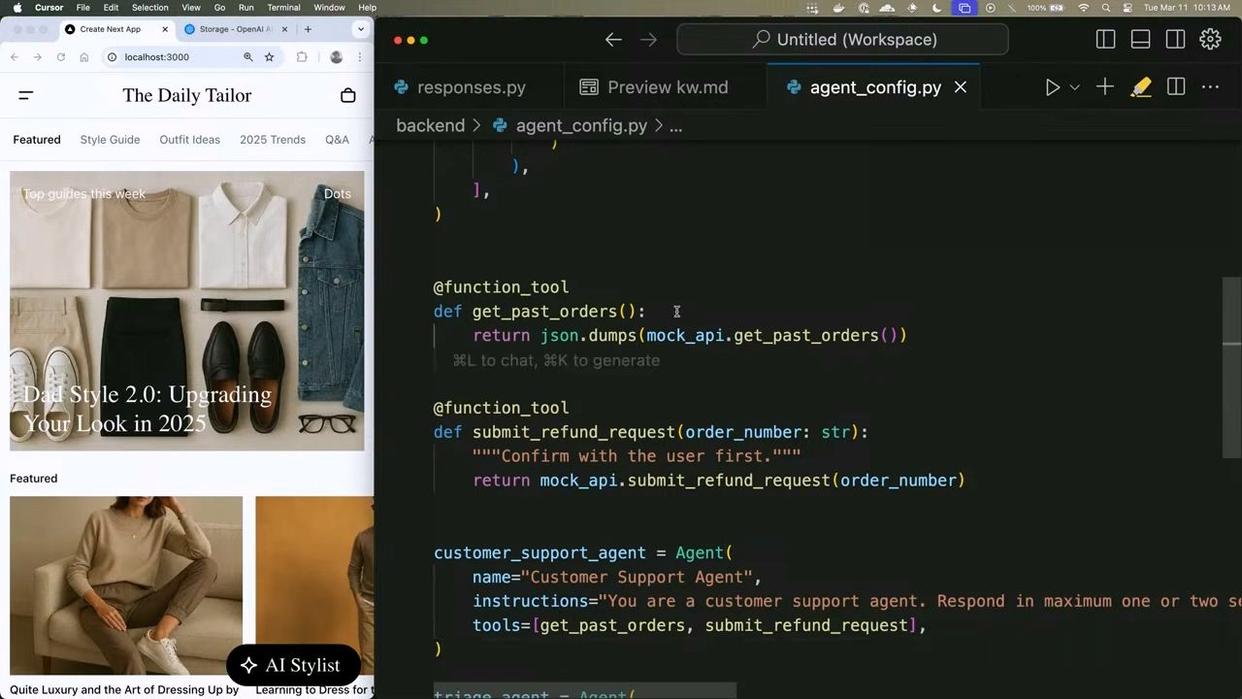Image resolution: width=1242 pixels, height=699 pixels.
Task: Open a new editor tab with the plus icon
Action: click(1105, 87)
